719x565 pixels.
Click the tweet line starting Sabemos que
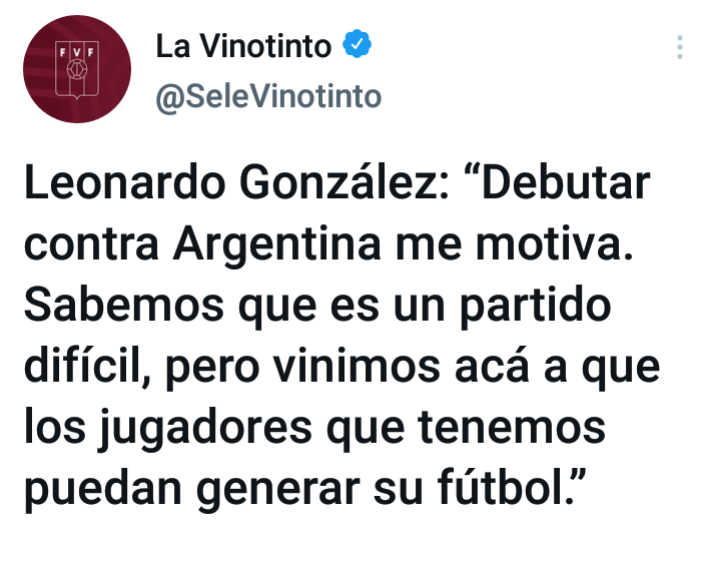[317, 306]
